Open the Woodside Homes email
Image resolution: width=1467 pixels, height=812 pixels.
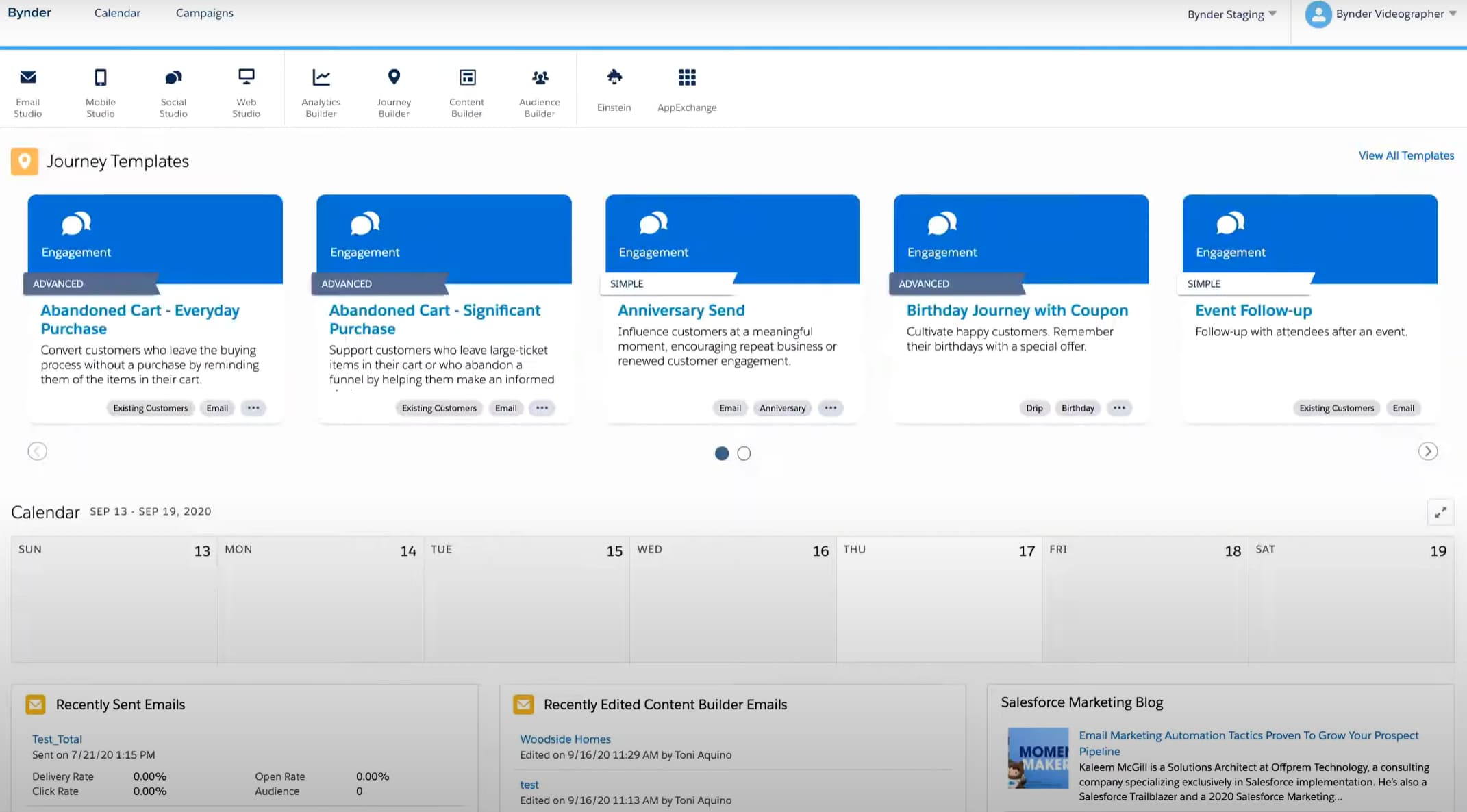click(x=564, y=739)
